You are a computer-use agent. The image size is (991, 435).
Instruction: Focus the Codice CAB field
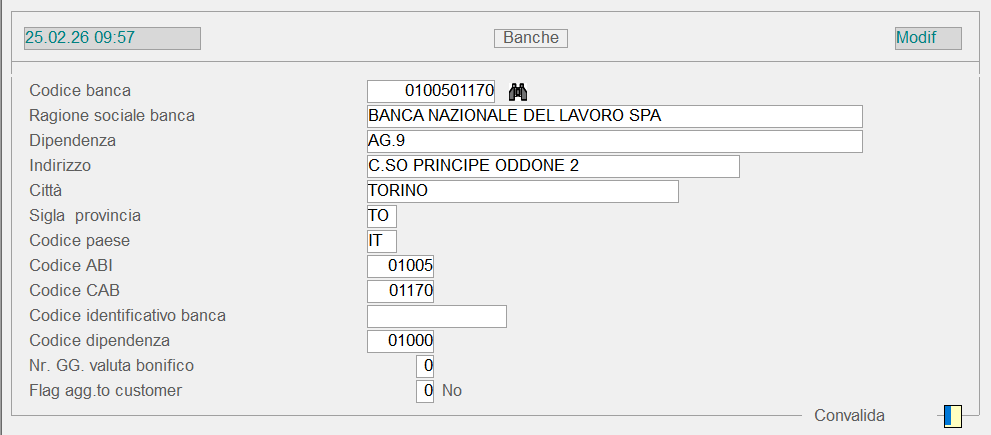click(401, 291)
